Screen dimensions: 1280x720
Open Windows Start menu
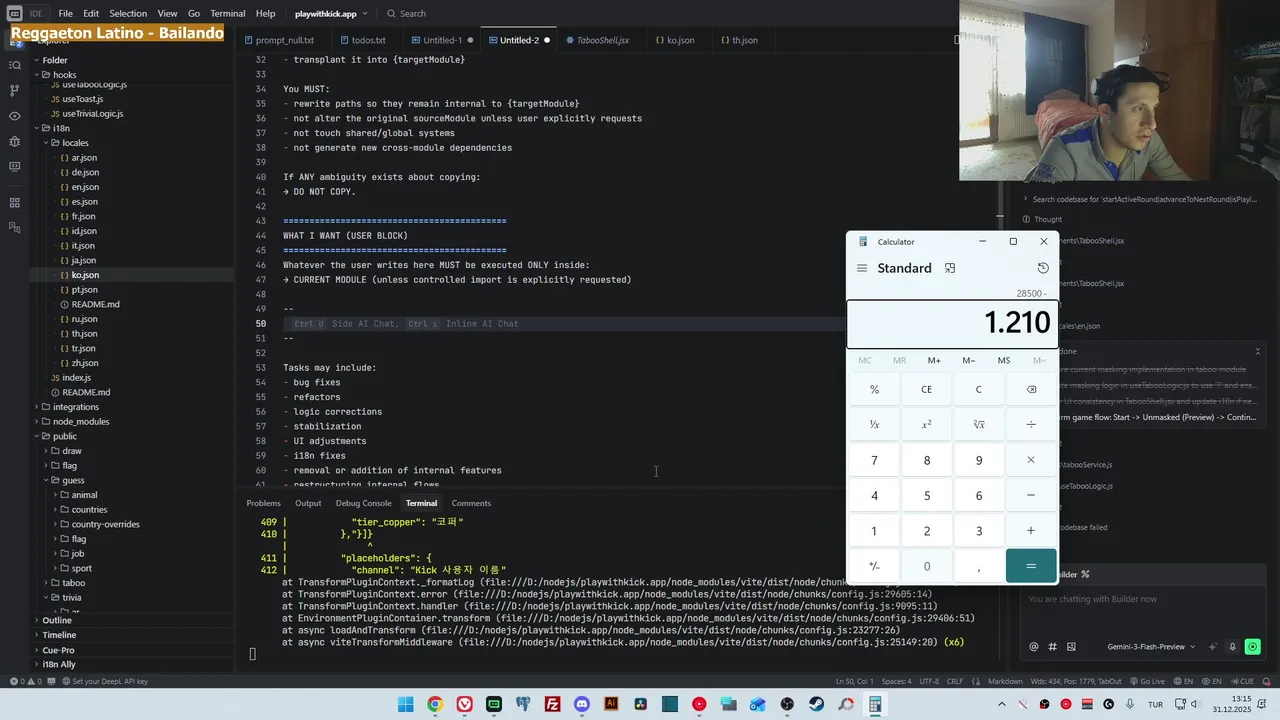(x=405, y=705)
